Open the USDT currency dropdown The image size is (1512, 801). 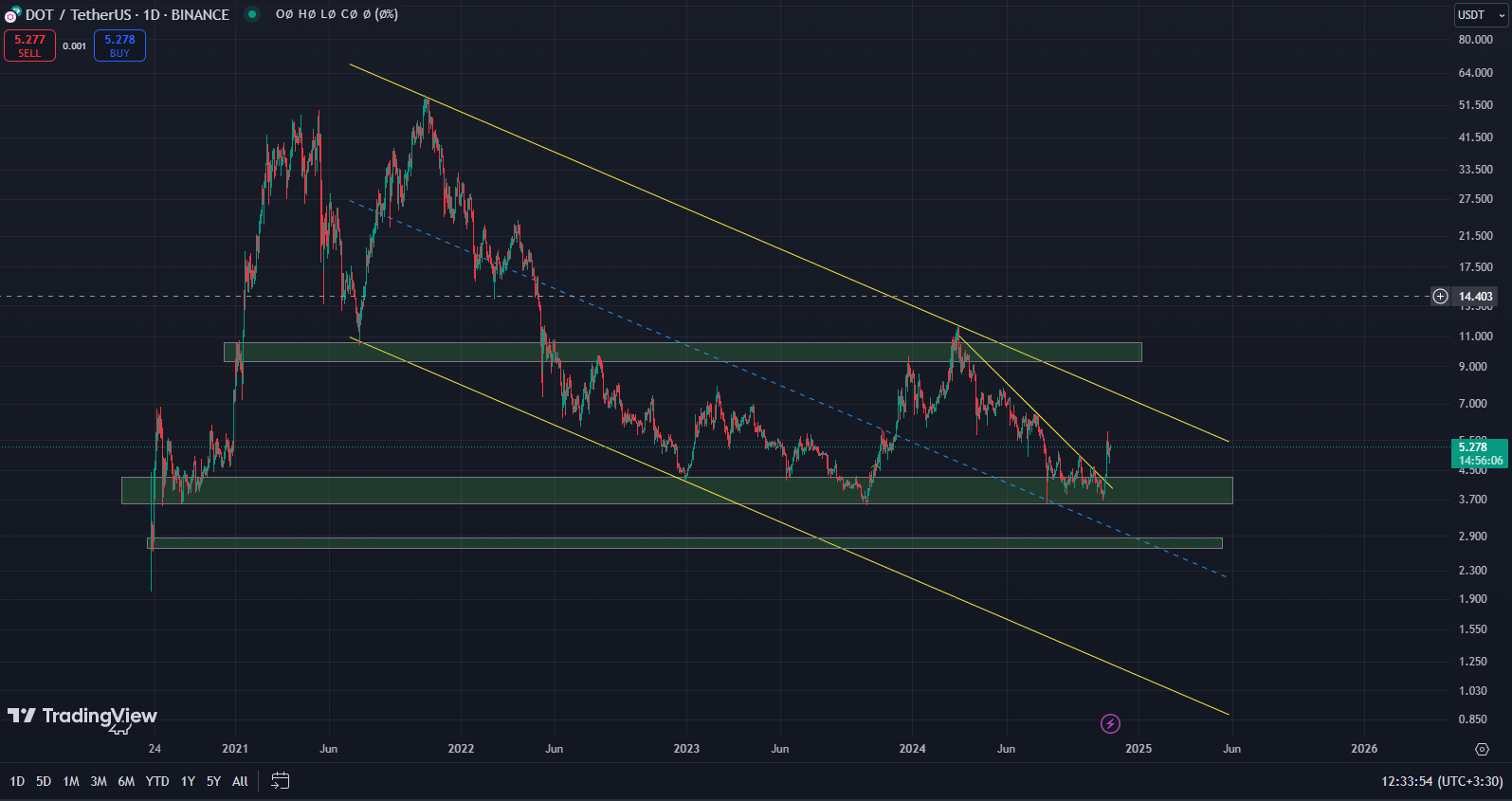coord(1481,14)
